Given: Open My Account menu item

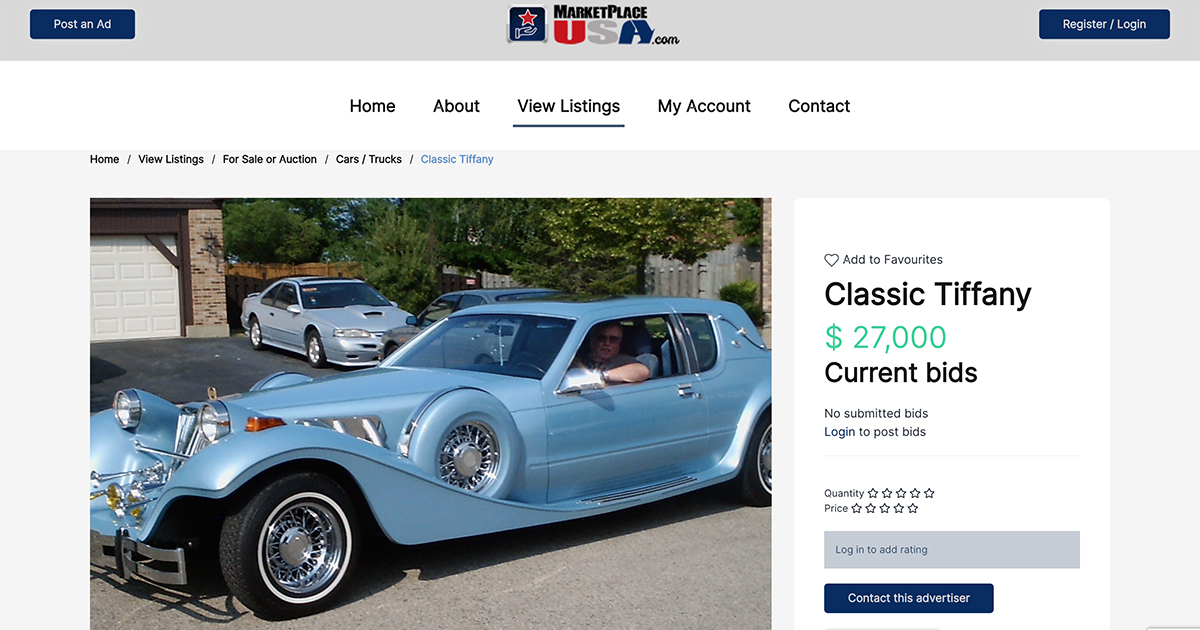Looking at the screenshot, I should (x=704, y=106).
